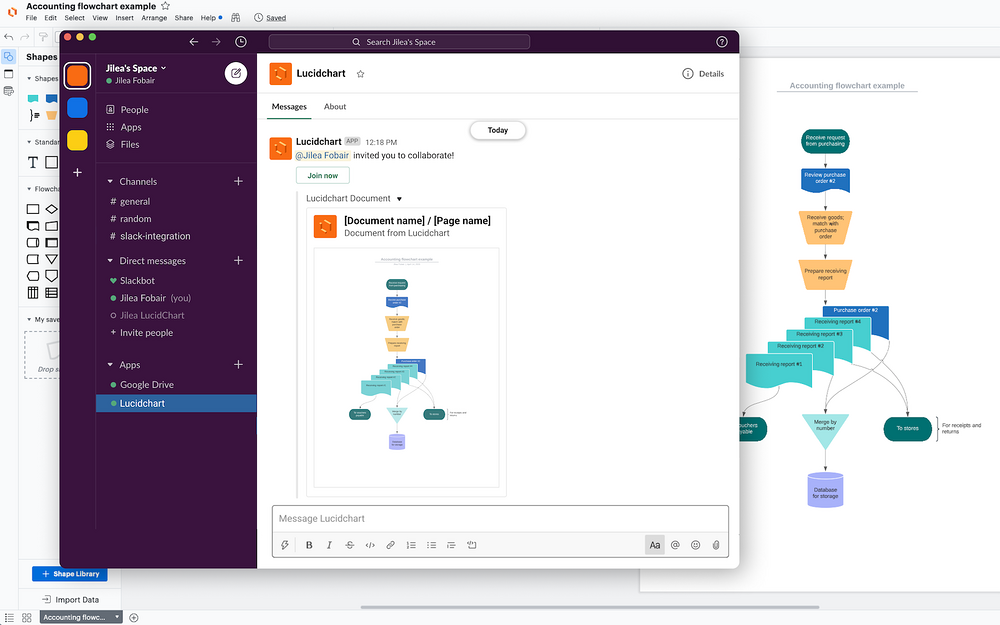This screenshot has height=625, width=1000.
Task: Attach a file with paperclip icon
Action: pyautogui.click(x=716, y=545)
